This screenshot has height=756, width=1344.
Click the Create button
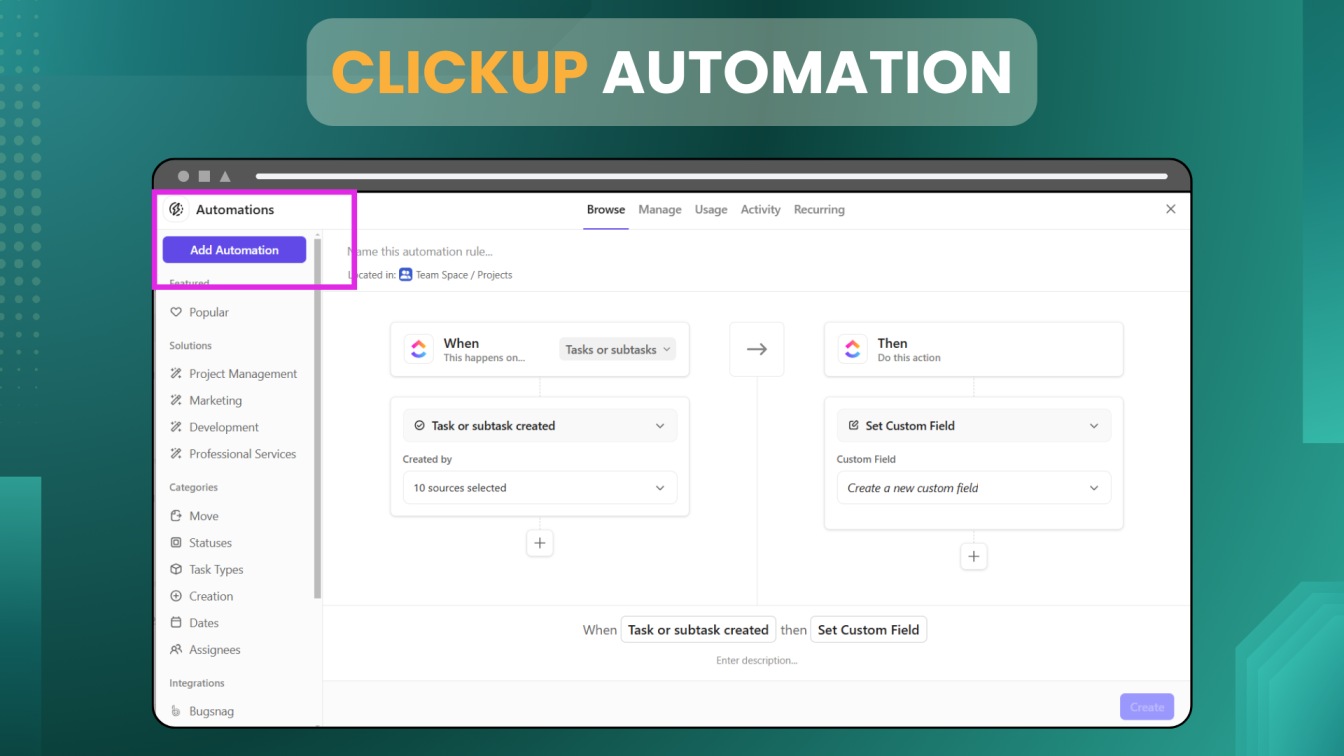pos(1147,707)
